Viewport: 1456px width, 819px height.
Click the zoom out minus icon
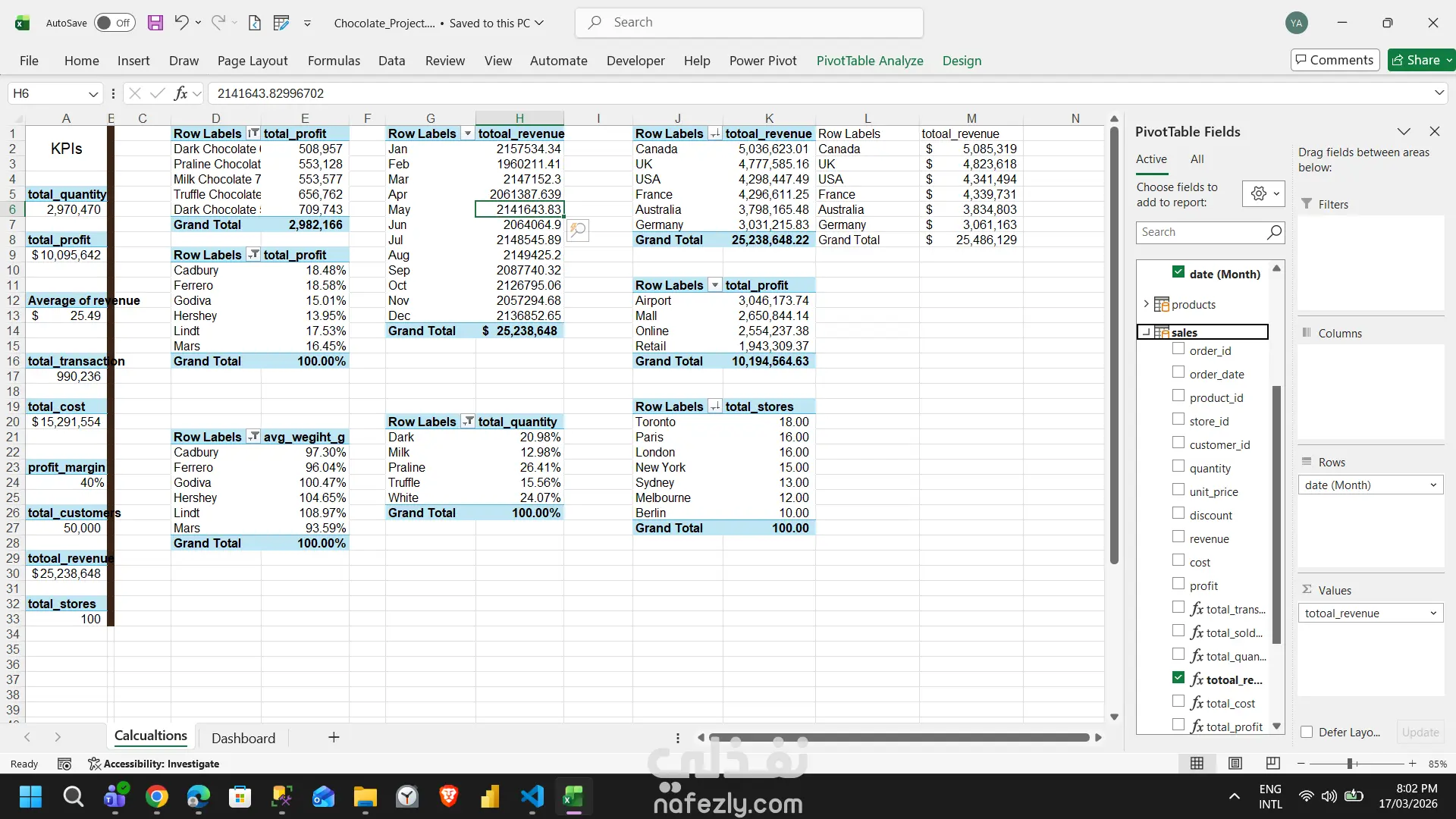pos(1301,764)
